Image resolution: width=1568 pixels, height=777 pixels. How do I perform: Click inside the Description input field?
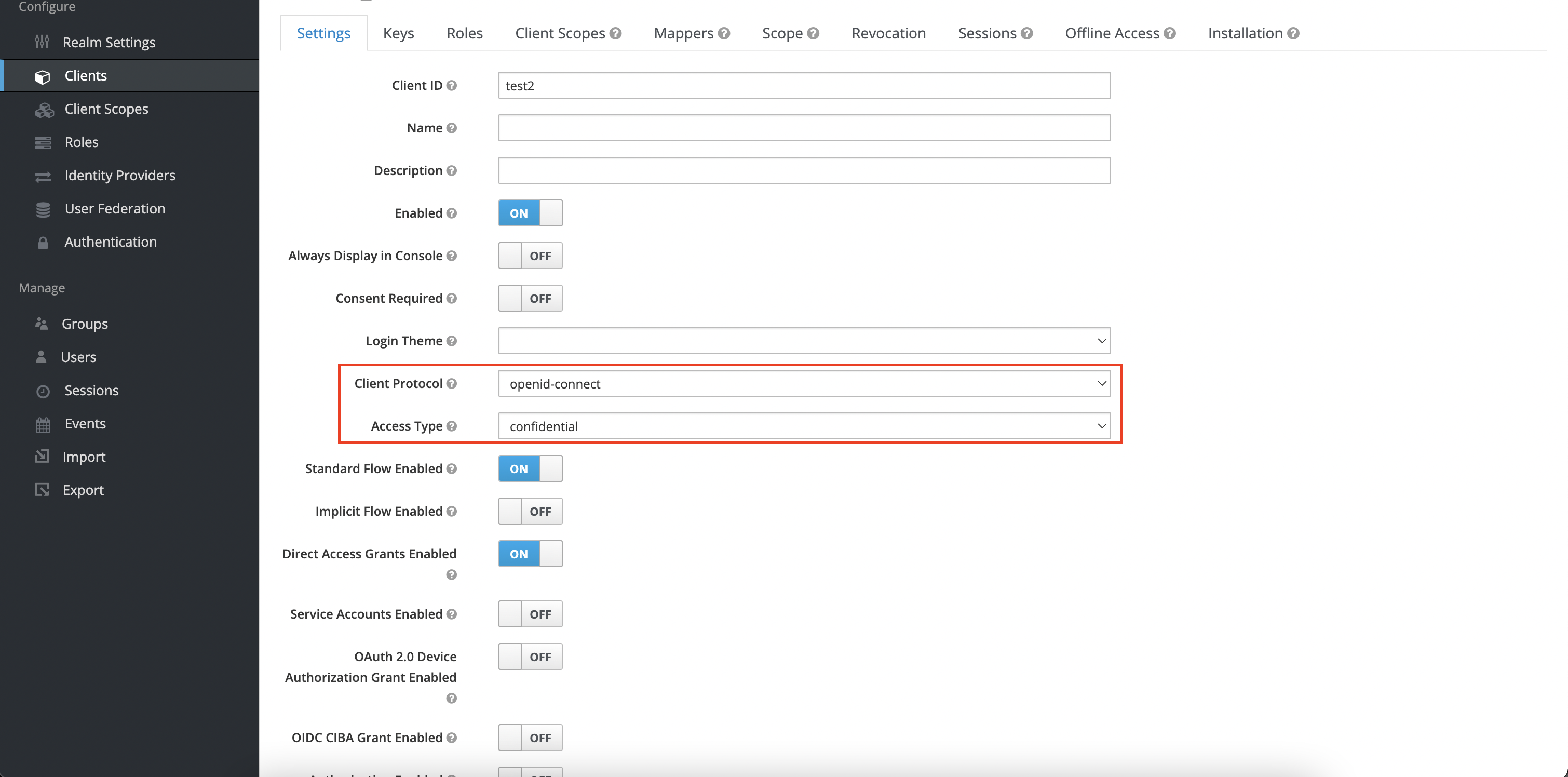click(x=804, y=170)
